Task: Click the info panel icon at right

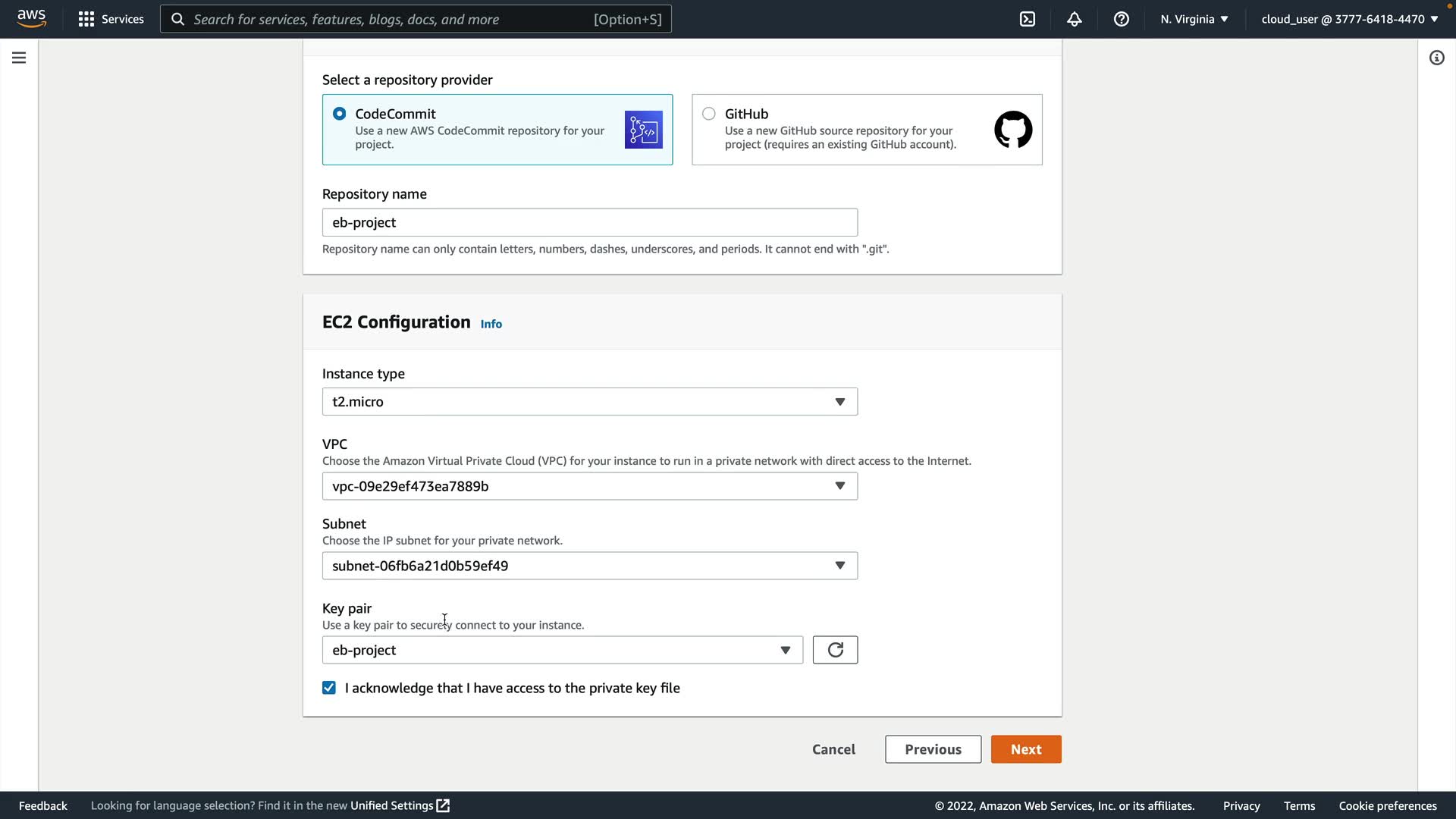Action: click(x=1436, y=58)
